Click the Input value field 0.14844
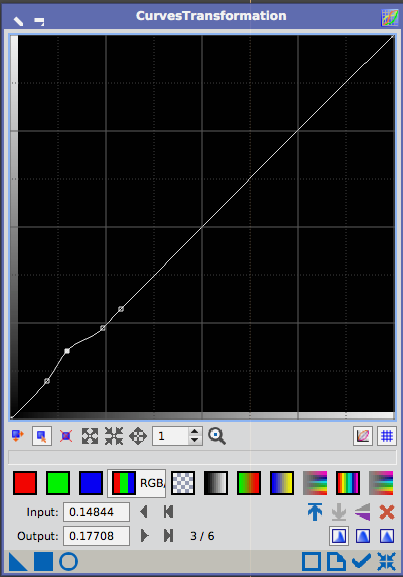The width and height of the screenshot is (403, 577). pos(96,512)
